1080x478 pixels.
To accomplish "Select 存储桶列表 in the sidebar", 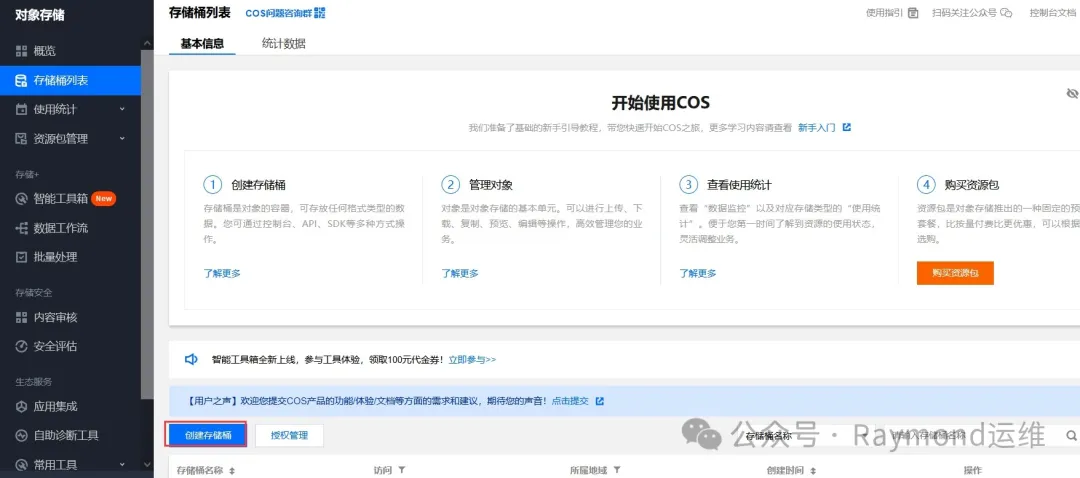I will click(70, 81).
